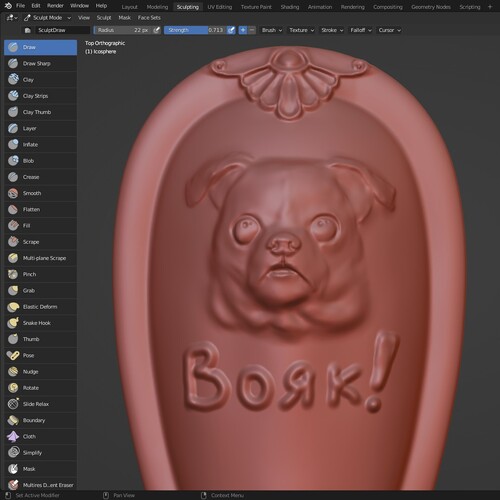The width and height of the screenshot is (500, 500).
Task: Open the Face Sets menu
Action: point(149,18)
